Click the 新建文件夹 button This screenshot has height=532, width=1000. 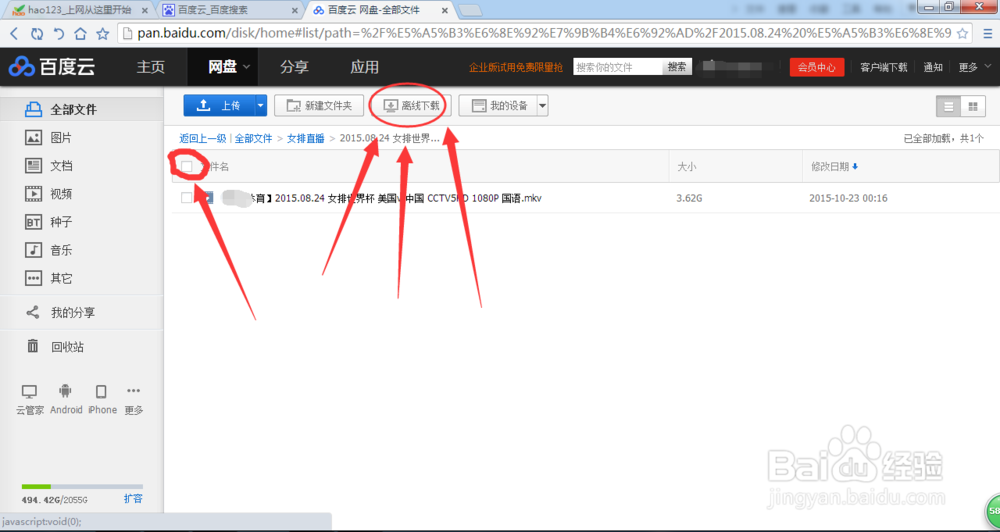318,106
